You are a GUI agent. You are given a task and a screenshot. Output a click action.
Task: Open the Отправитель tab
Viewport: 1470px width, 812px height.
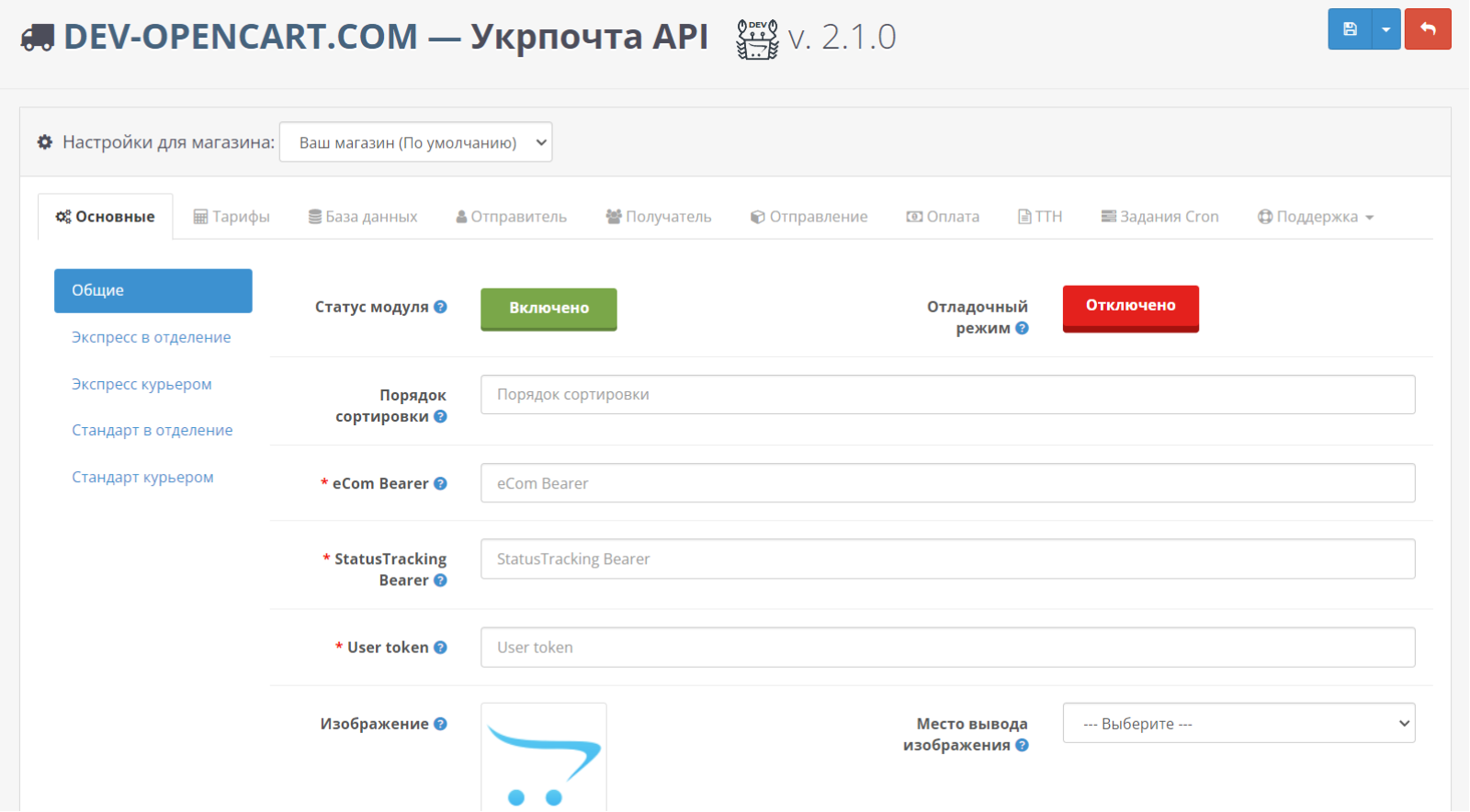pos(511,217)
